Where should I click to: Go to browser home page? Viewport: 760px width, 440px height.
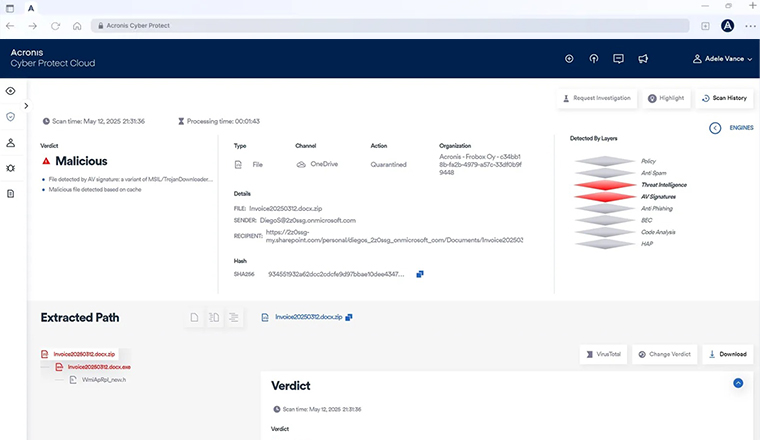pyautogui.click(x=77, y=26)
